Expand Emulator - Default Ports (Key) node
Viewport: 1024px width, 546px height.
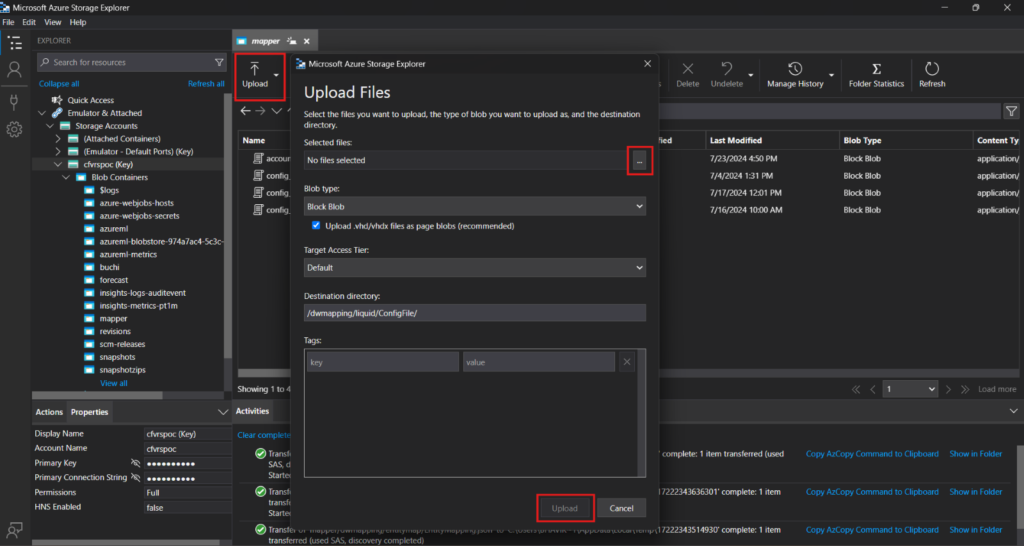(58, 152)
